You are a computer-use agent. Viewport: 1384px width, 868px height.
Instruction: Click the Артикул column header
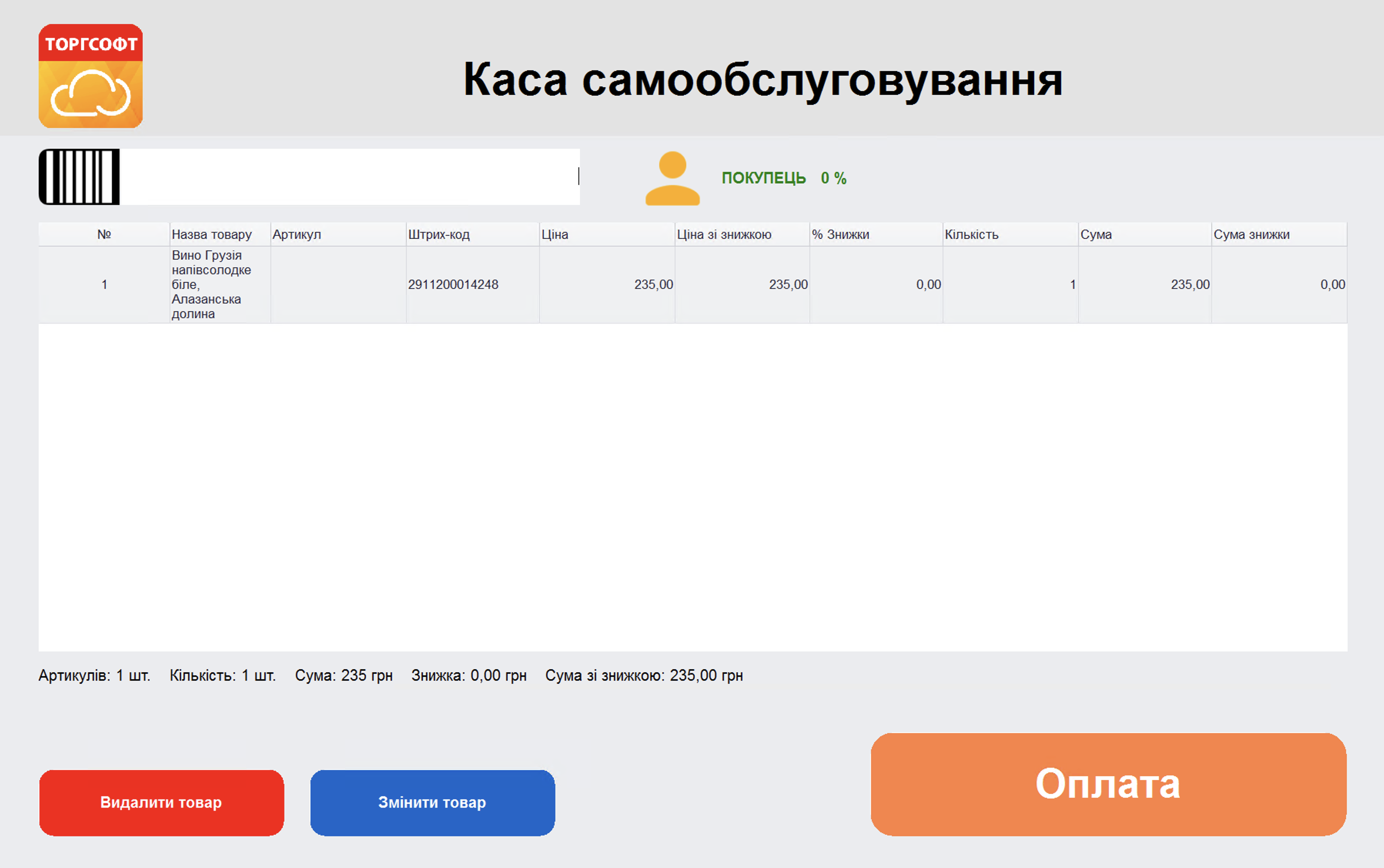(x=297, y=234)
